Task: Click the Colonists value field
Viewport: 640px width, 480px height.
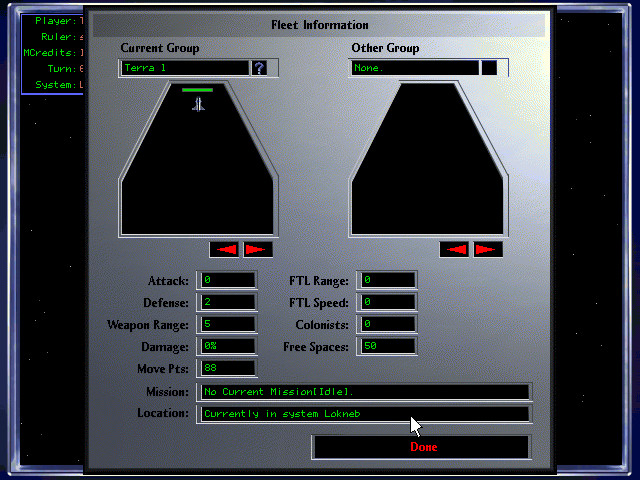Action: click(x=387, y=324)
